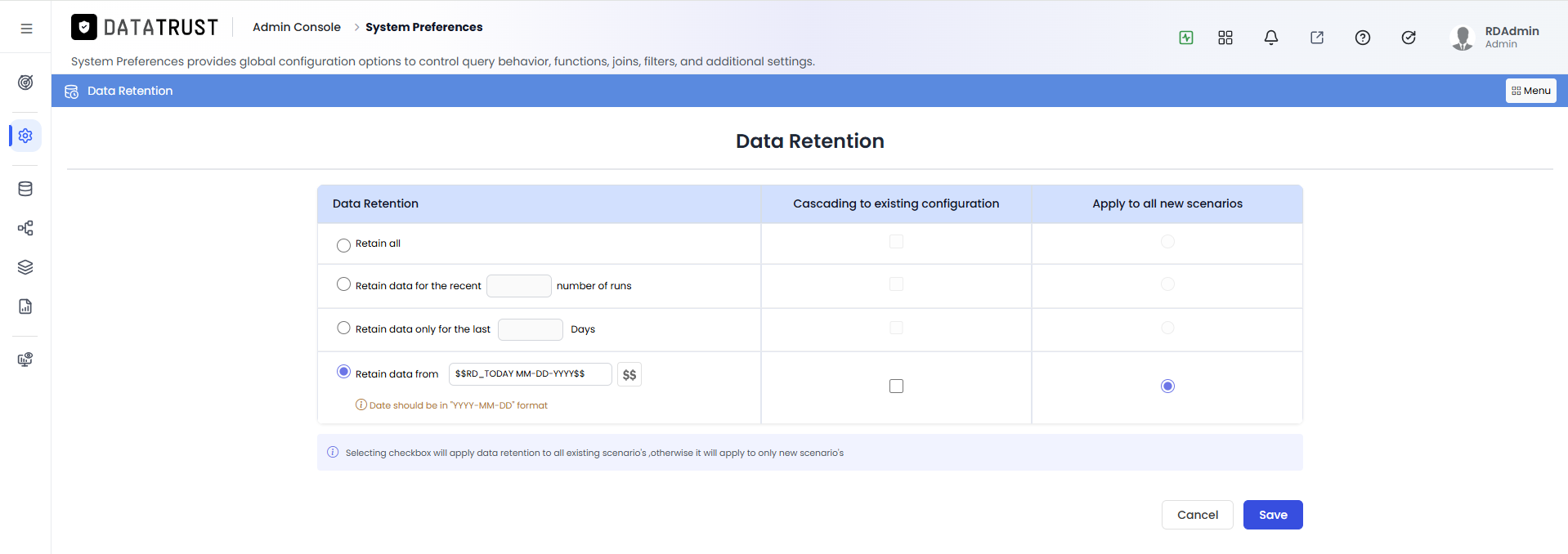
Task: Click the green activity monitor icon
Action: point(1186,38)
